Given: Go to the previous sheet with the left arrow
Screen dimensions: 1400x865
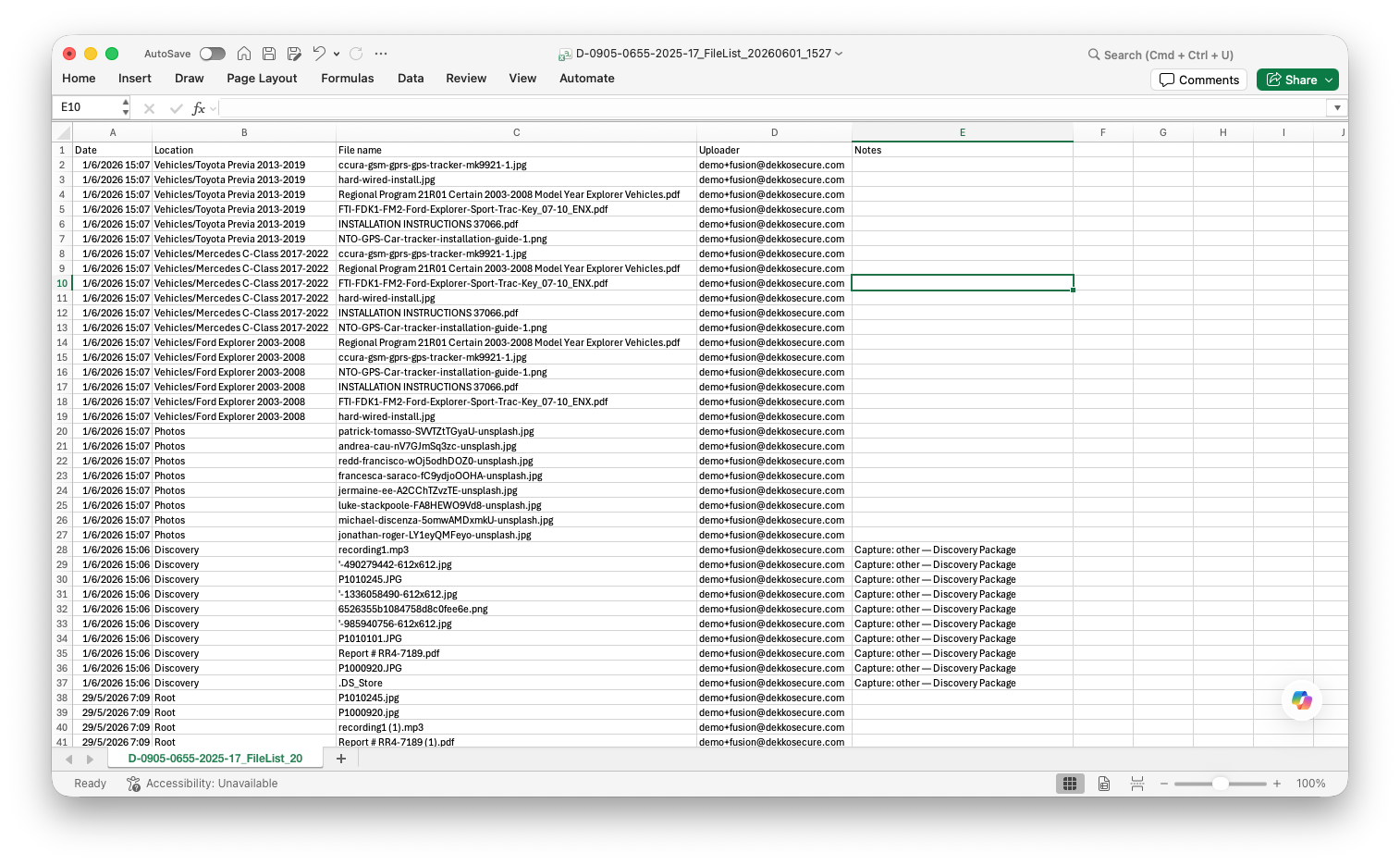Looking at the screenshot, I should click(x=68, y=759).
